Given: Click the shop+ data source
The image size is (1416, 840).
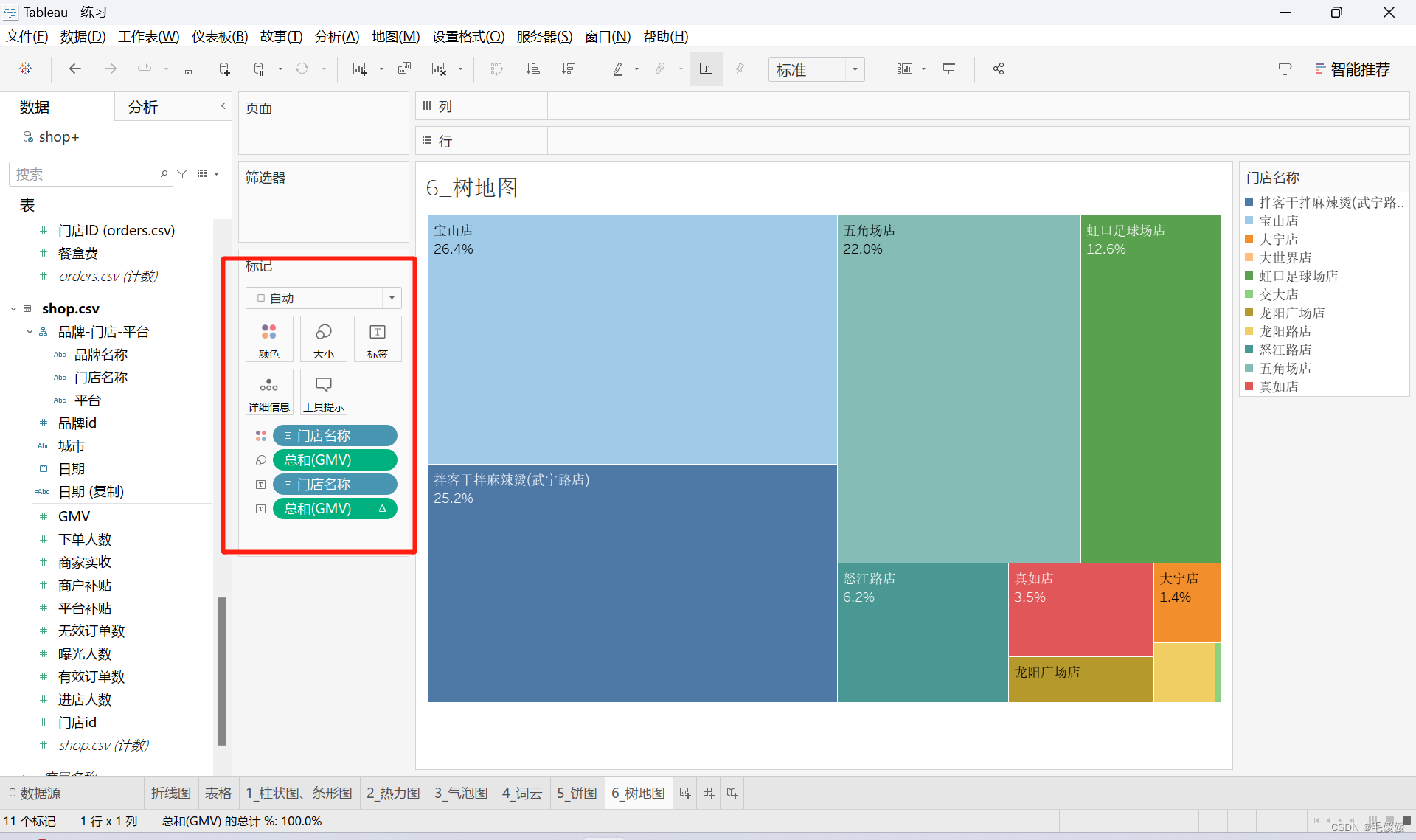Looking at the screenshot, I should tap(51, 137).
